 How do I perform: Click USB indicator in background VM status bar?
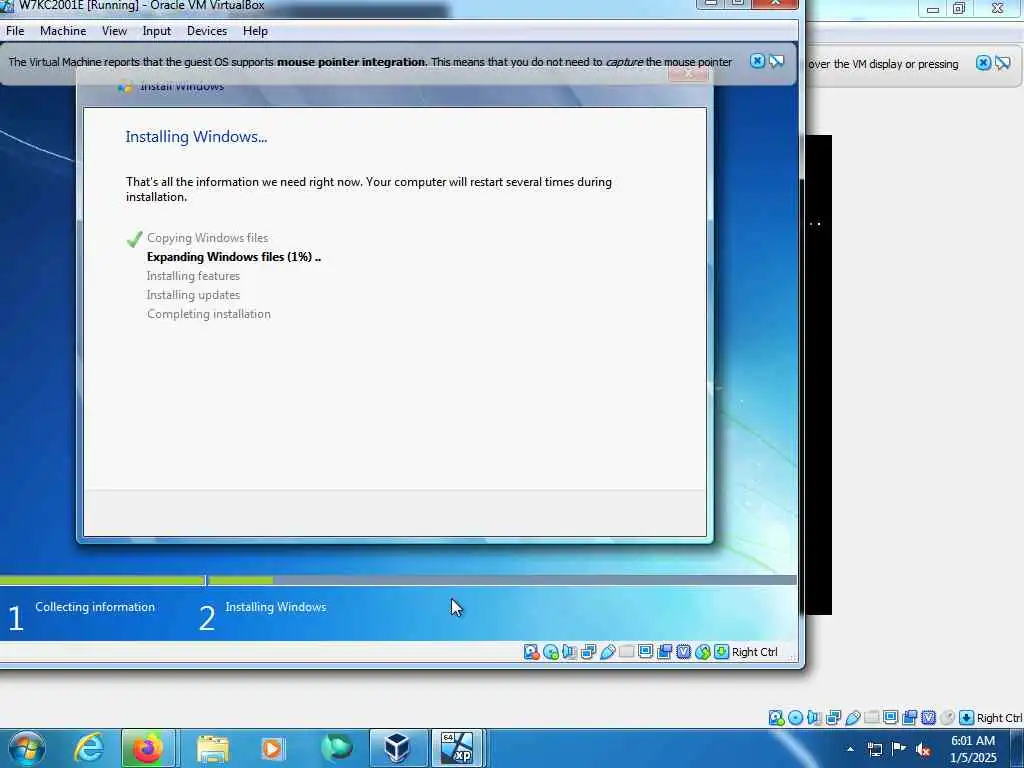click(x=852, y=718)
